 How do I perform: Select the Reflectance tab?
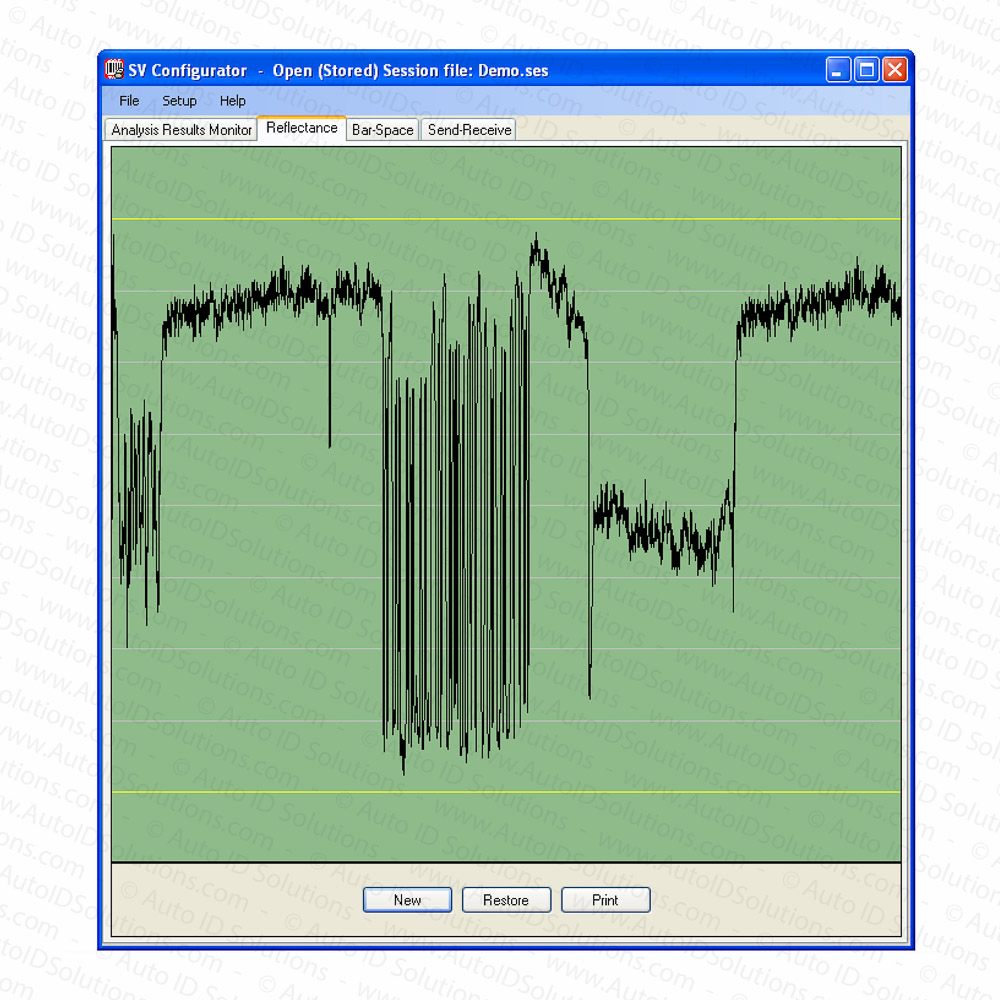pyautogui.click(x=302, y=128)
